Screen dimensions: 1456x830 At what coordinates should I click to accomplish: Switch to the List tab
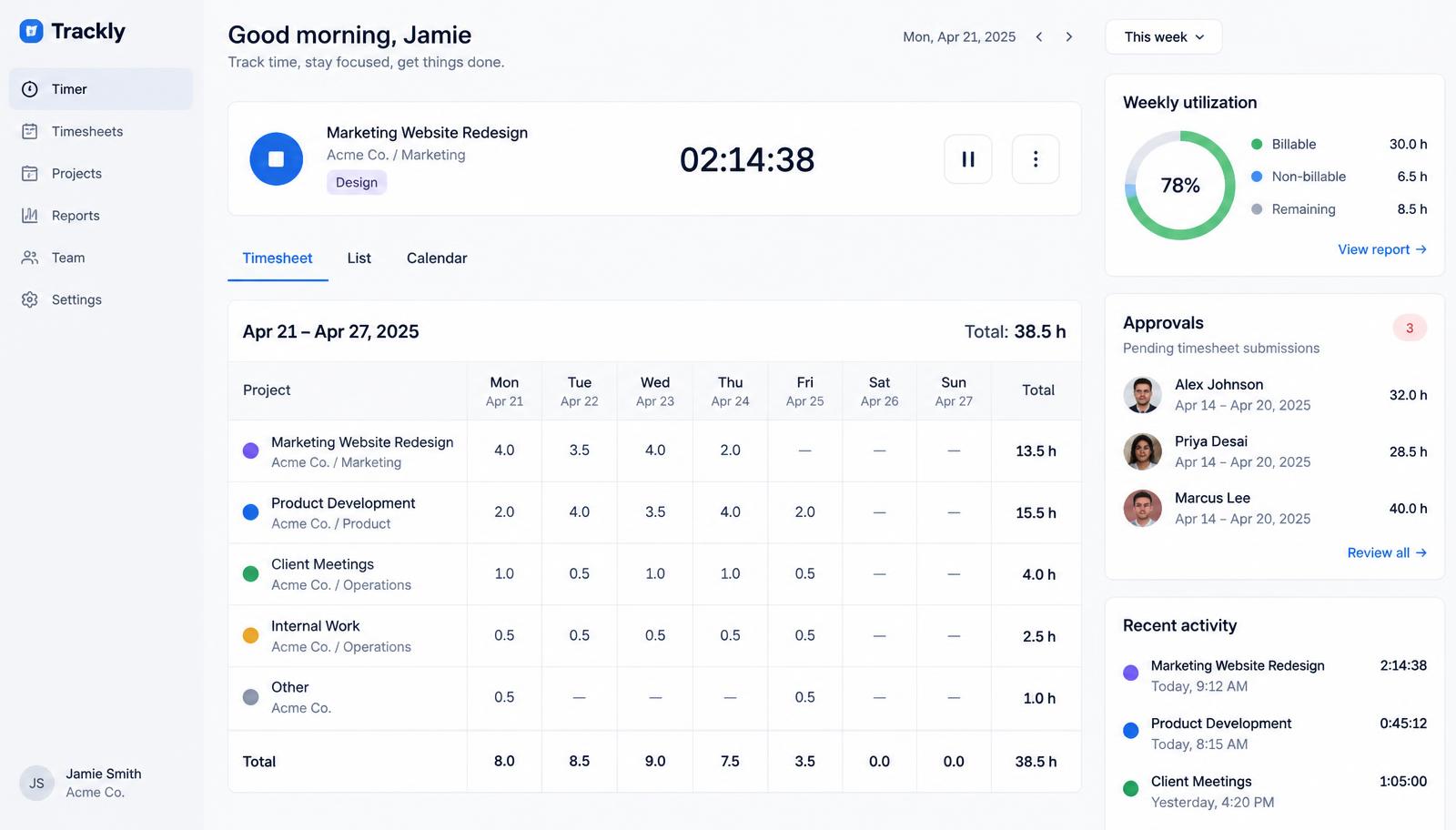[359, 258]
